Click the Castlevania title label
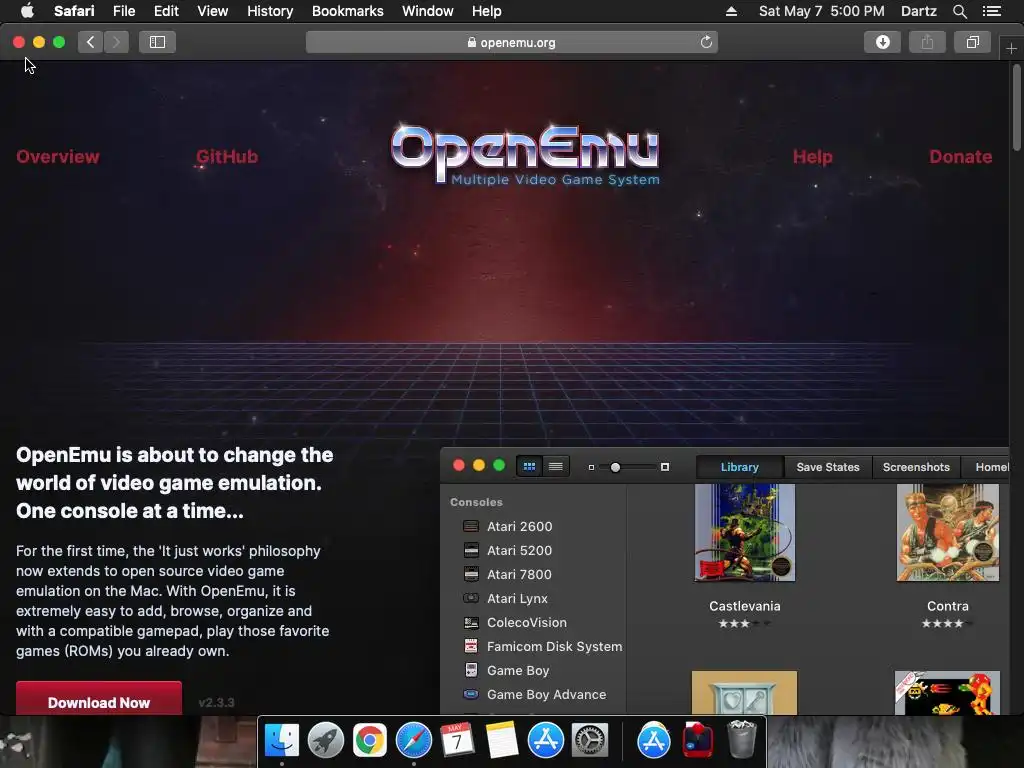 point(744,606)
